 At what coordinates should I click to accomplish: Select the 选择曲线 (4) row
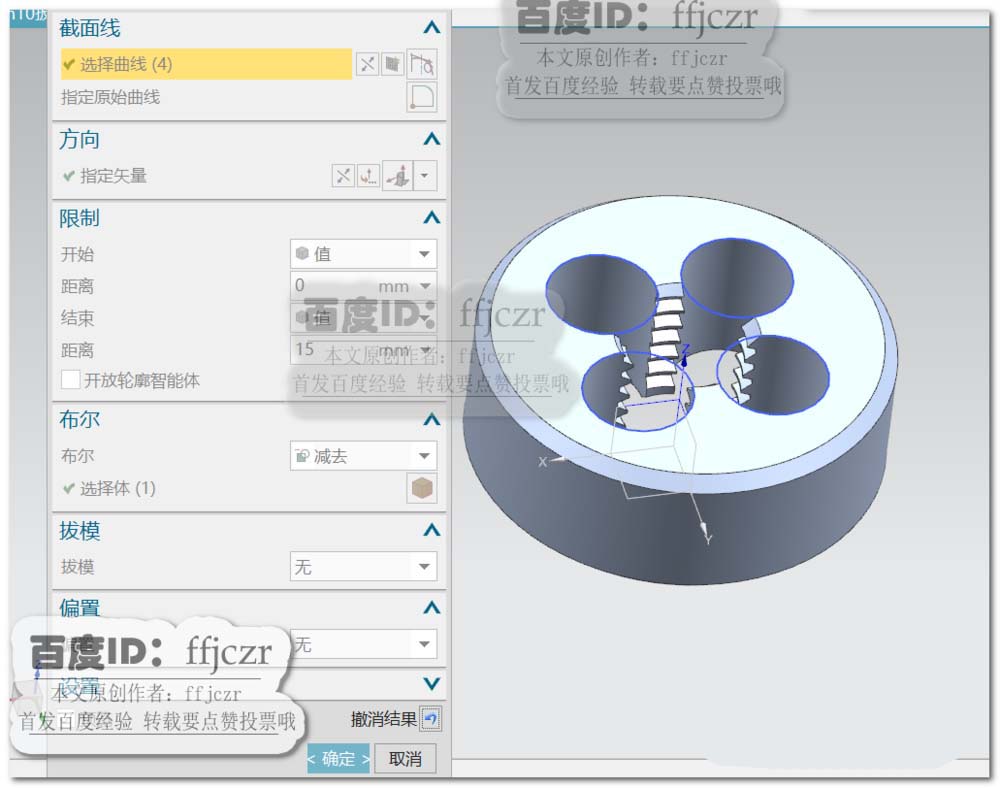[206, 64]
